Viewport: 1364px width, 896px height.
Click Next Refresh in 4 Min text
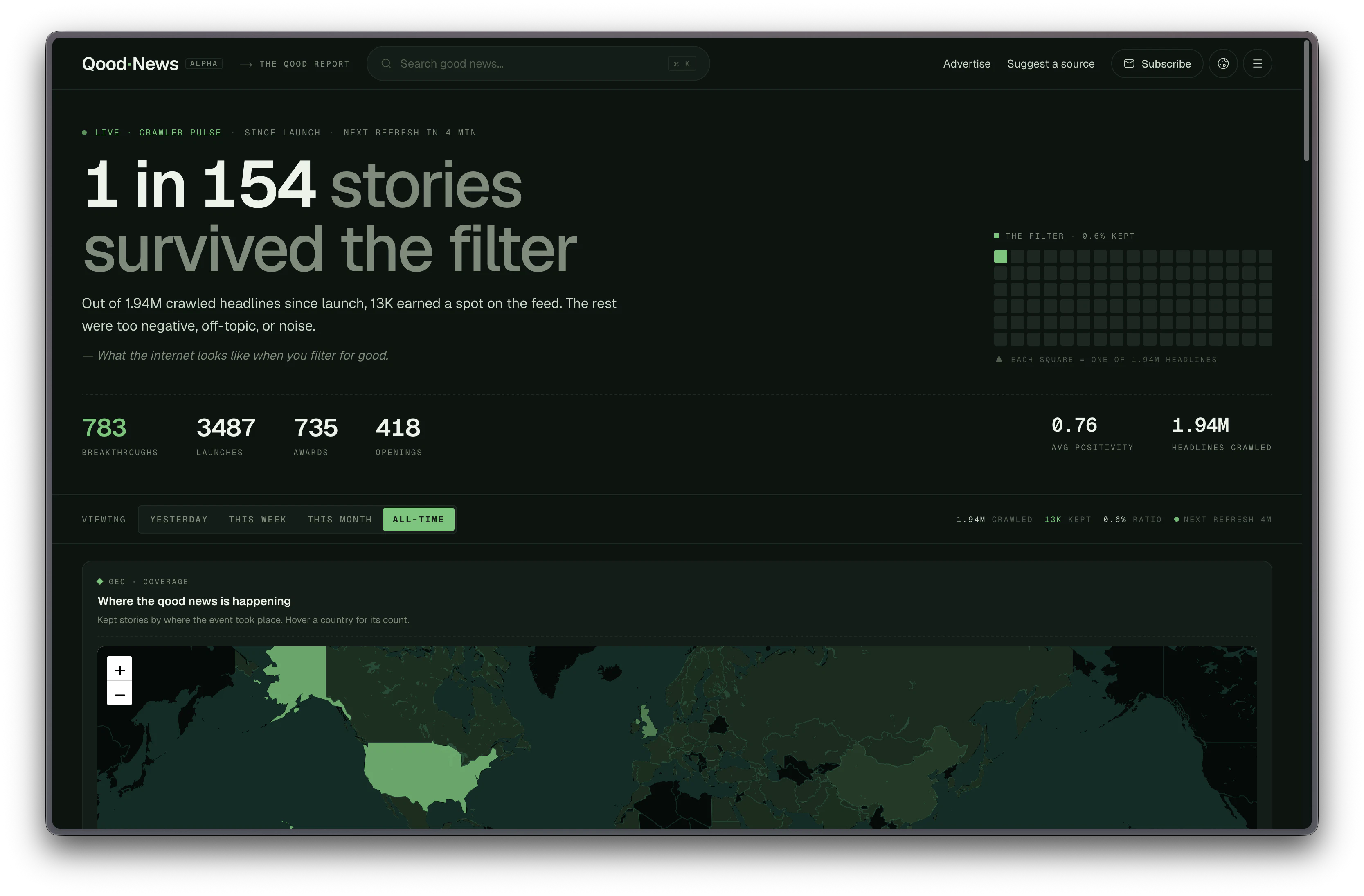coord(410,133)
